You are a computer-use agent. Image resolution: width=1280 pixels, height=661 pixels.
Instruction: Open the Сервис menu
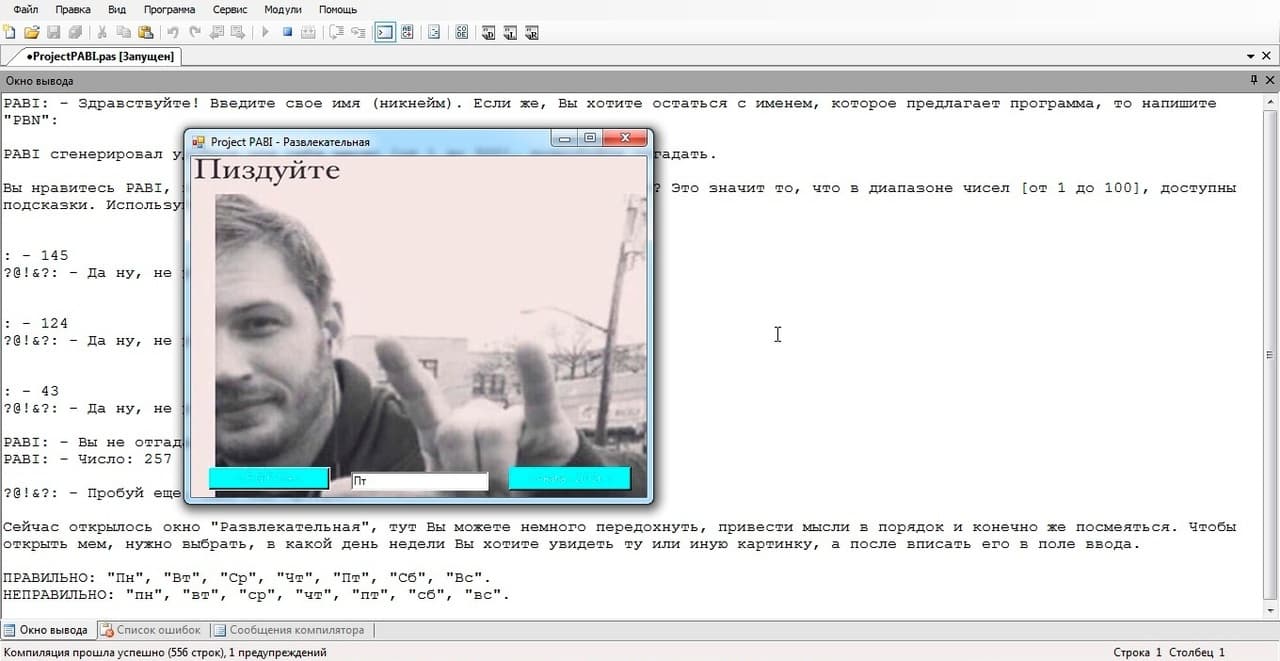coord(231,9)
